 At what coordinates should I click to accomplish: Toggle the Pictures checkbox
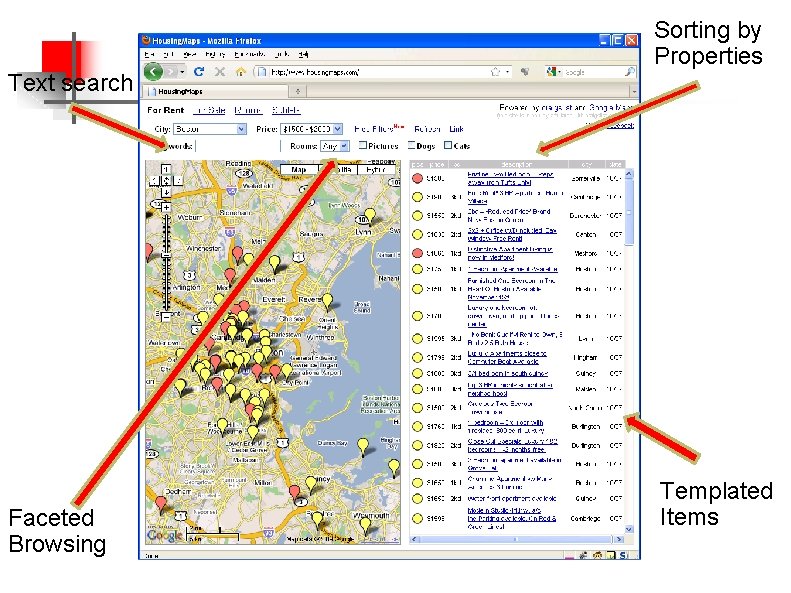[362, 145]
